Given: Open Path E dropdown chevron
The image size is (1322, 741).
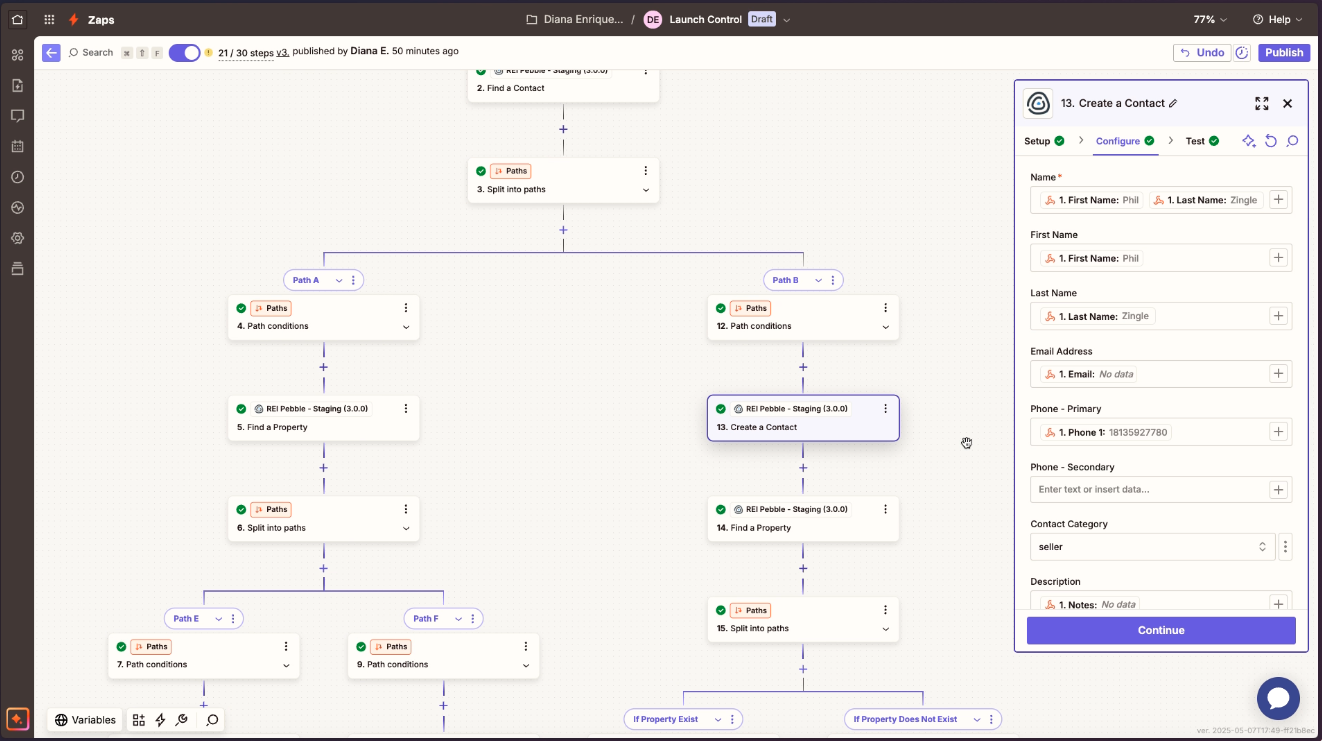Looking at the screenshot, I should [x=219, y=619].
